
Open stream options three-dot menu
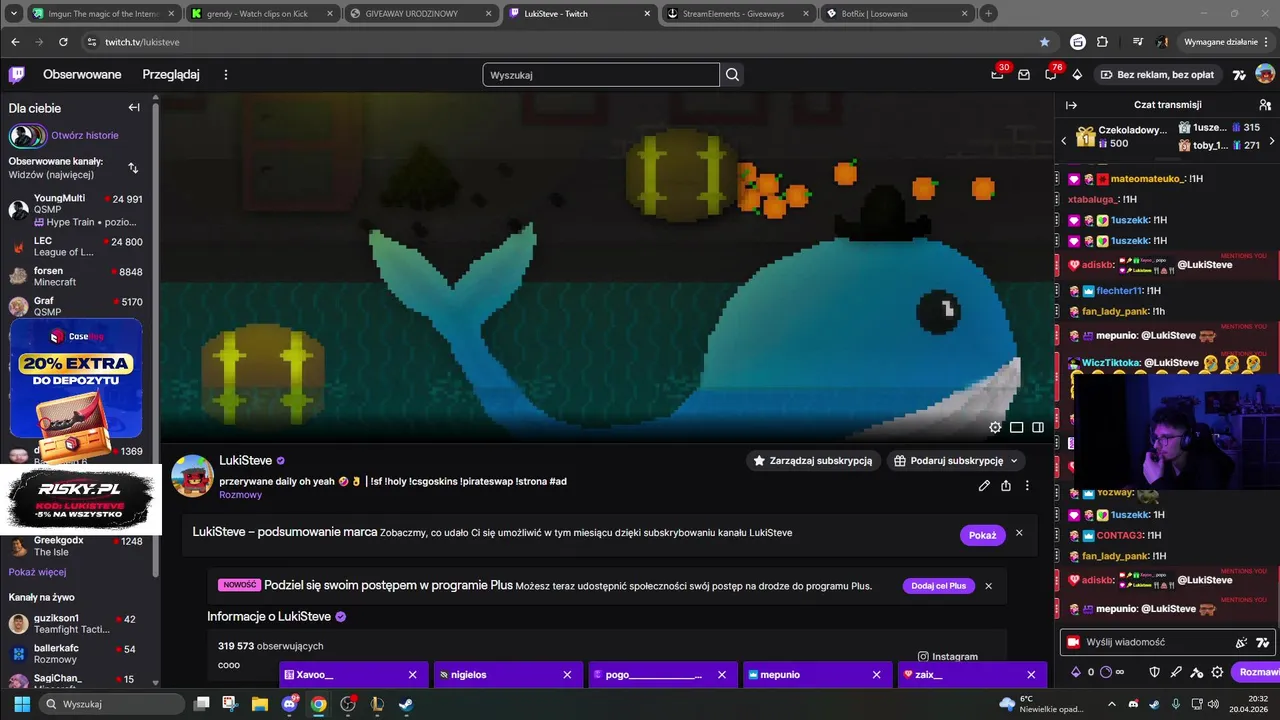[x=1027, y=486]
